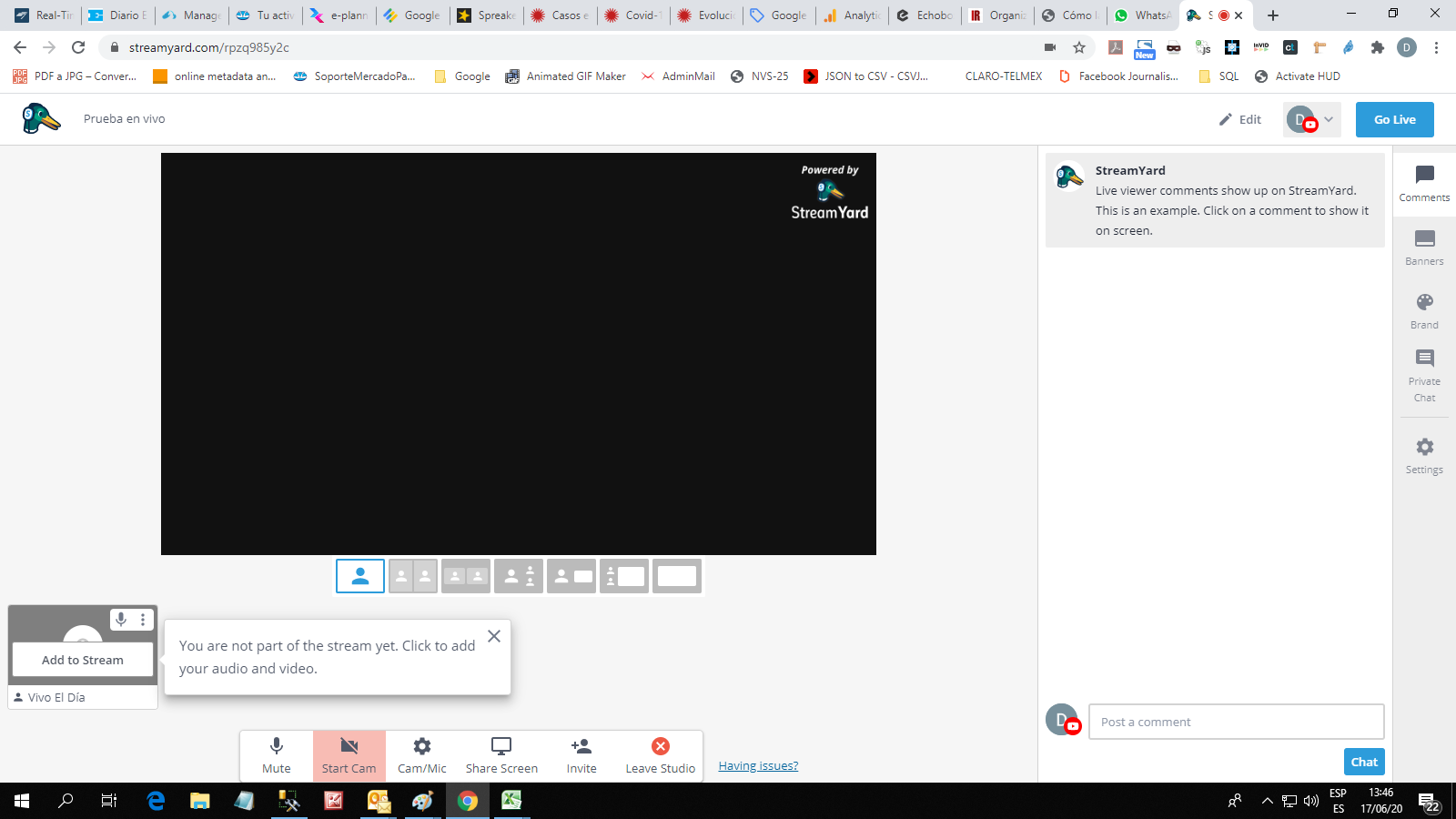Open Chrome's three-dot browser menu
This screenshot has width=1456, height=819.
pyautogui.click(x=1435, y=47)
